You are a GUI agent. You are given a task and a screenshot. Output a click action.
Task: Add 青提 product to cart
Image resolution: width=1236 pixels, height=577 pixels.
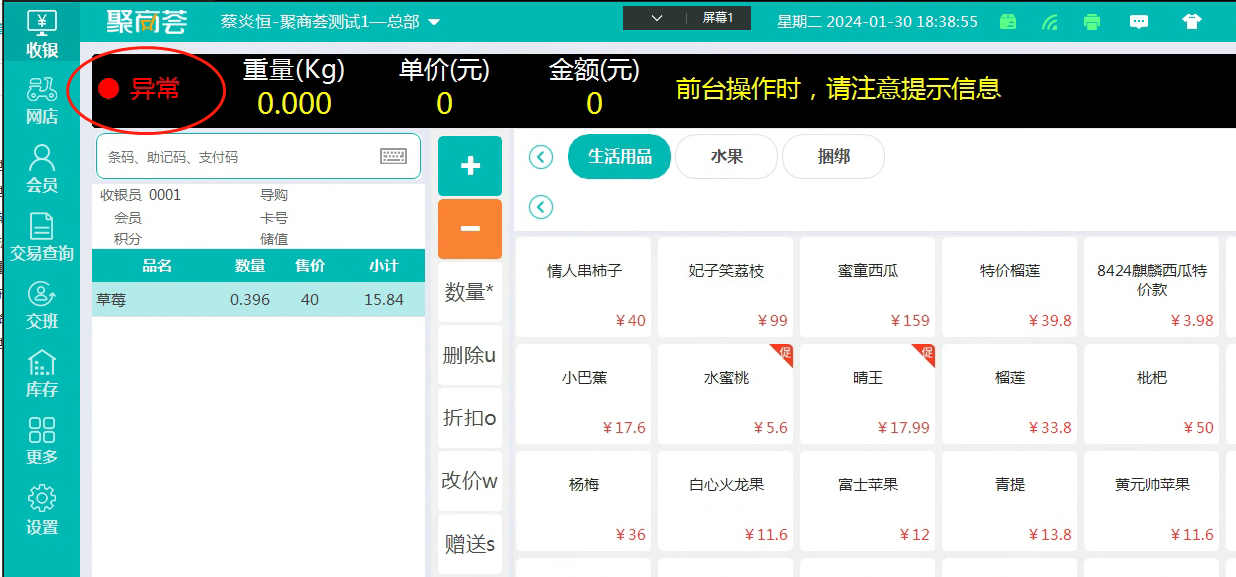(x=1010, y=501)
